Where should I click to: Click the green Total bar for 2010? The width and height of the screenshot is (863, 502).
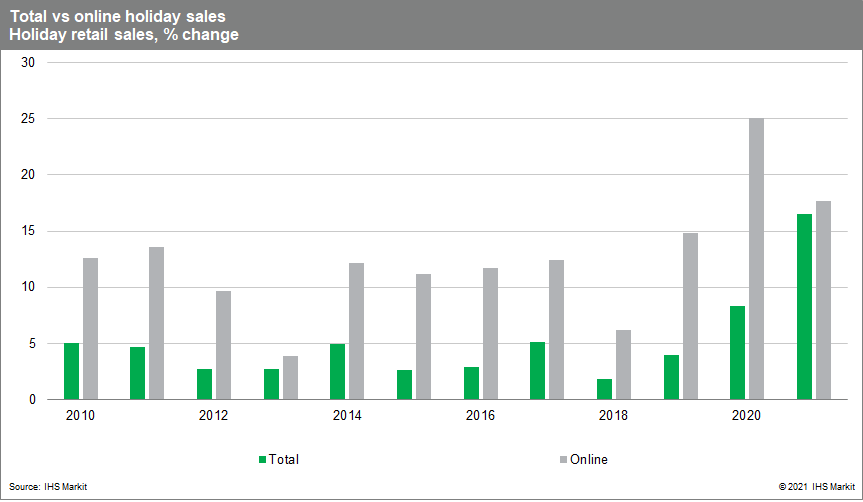coord(71,371)
